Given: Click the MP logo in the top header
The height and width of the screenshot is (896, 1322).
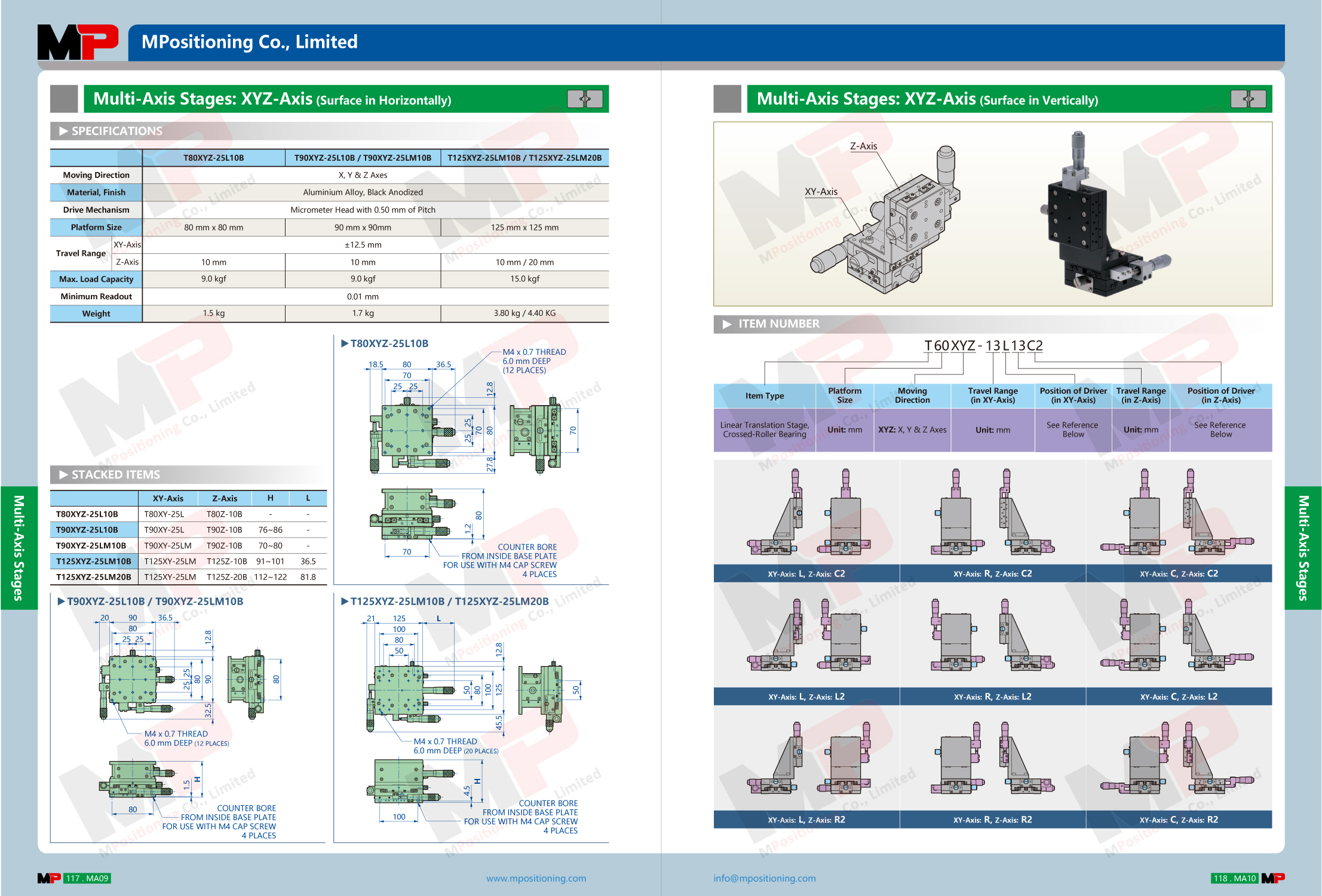Looking at the screenshot, I should [x=78, y=42].
